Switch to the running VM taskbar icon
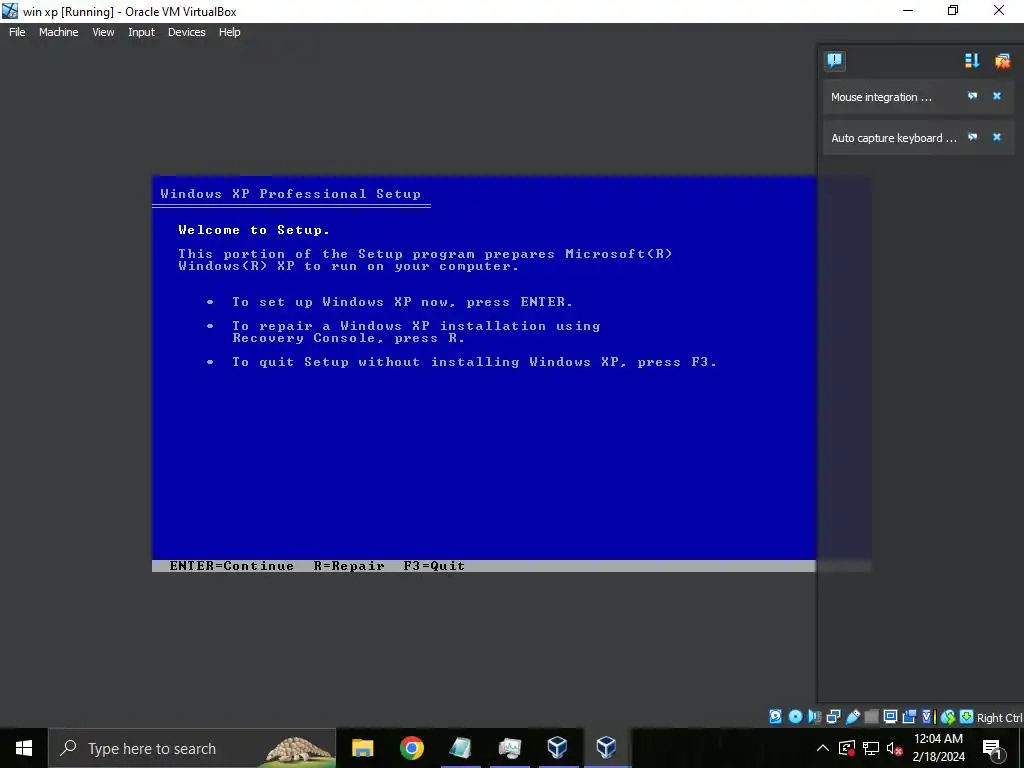 click(x=606, y=748)
